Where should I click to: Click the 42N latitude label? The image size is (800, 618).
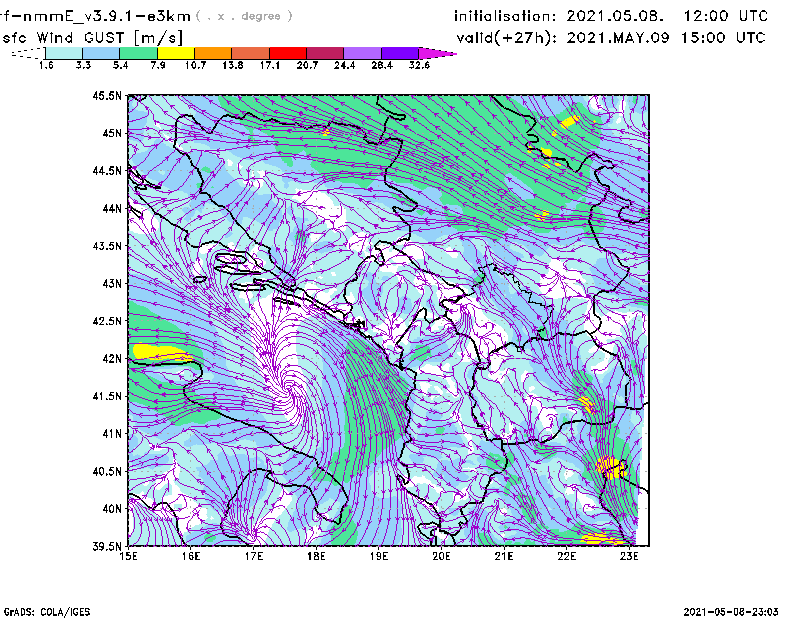click(x=112, y=359)
